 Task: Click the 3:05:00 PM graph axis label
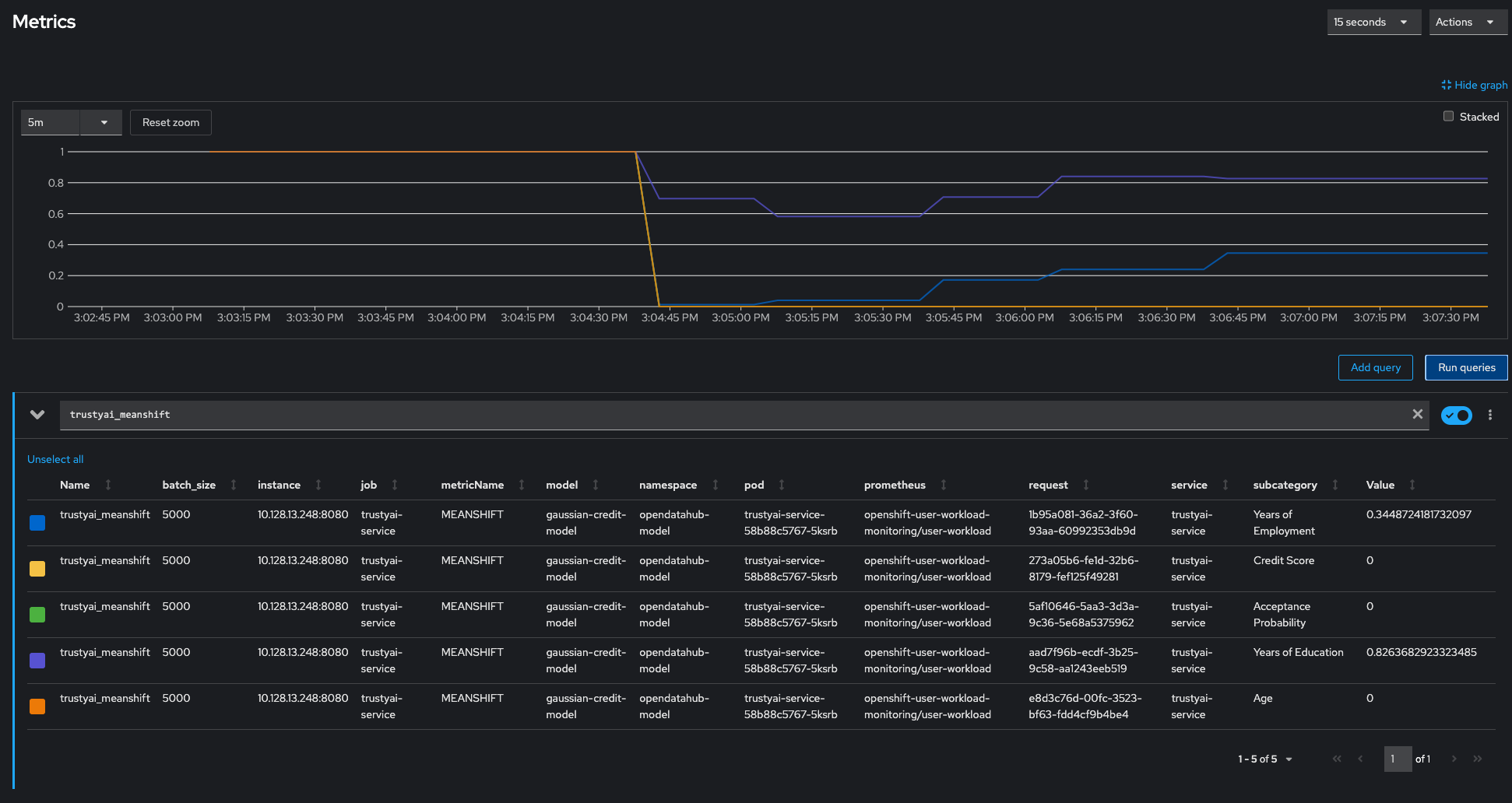(740, 317)
